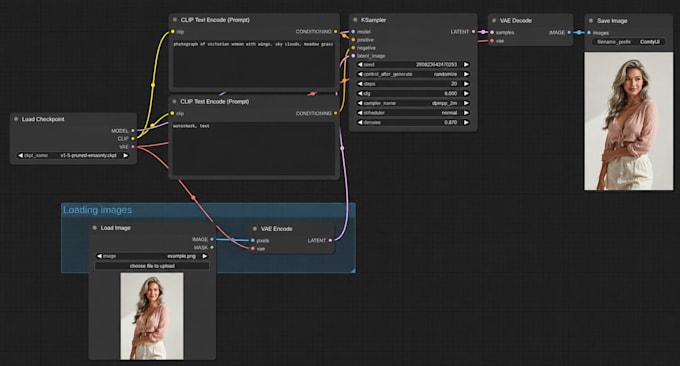Viewport: 680px width, 366px height.
Task: Increase seed value with its right arrow
Action: coord(466,65)
